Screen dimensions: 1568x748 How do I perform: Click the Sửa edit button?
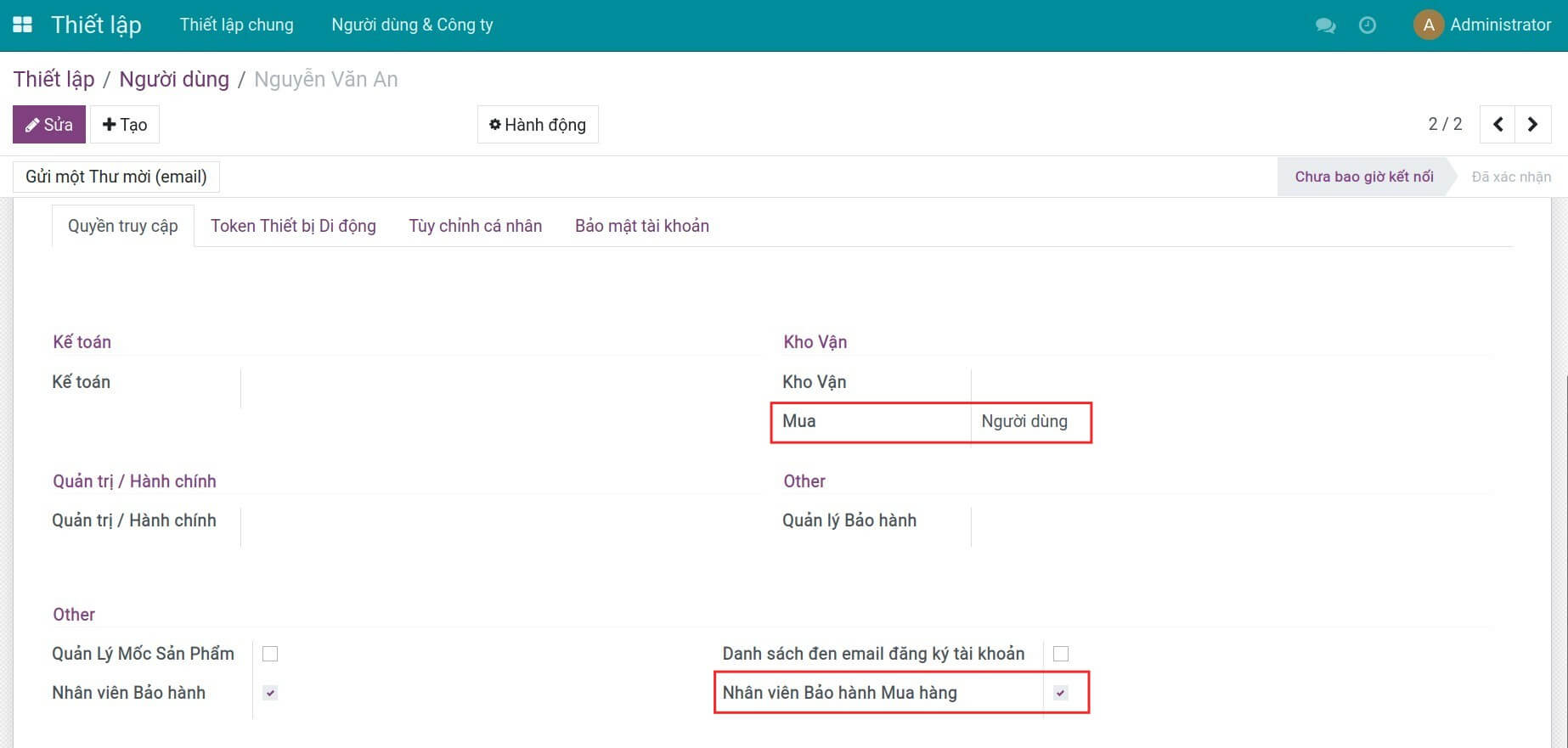pyautogui.click(x=49, y=125)
